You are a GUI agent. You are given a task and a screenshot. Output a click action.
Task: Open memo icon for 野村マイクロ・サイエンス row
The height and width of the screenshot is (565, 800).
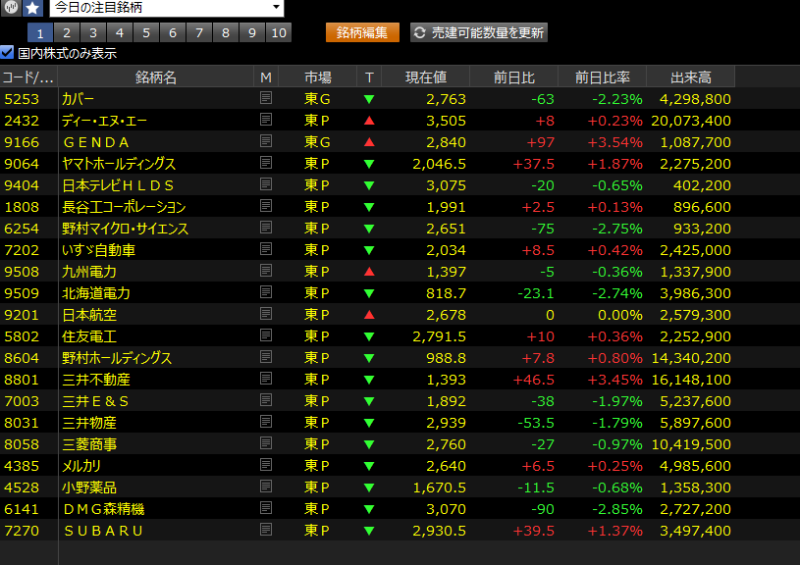pos(266,227)
